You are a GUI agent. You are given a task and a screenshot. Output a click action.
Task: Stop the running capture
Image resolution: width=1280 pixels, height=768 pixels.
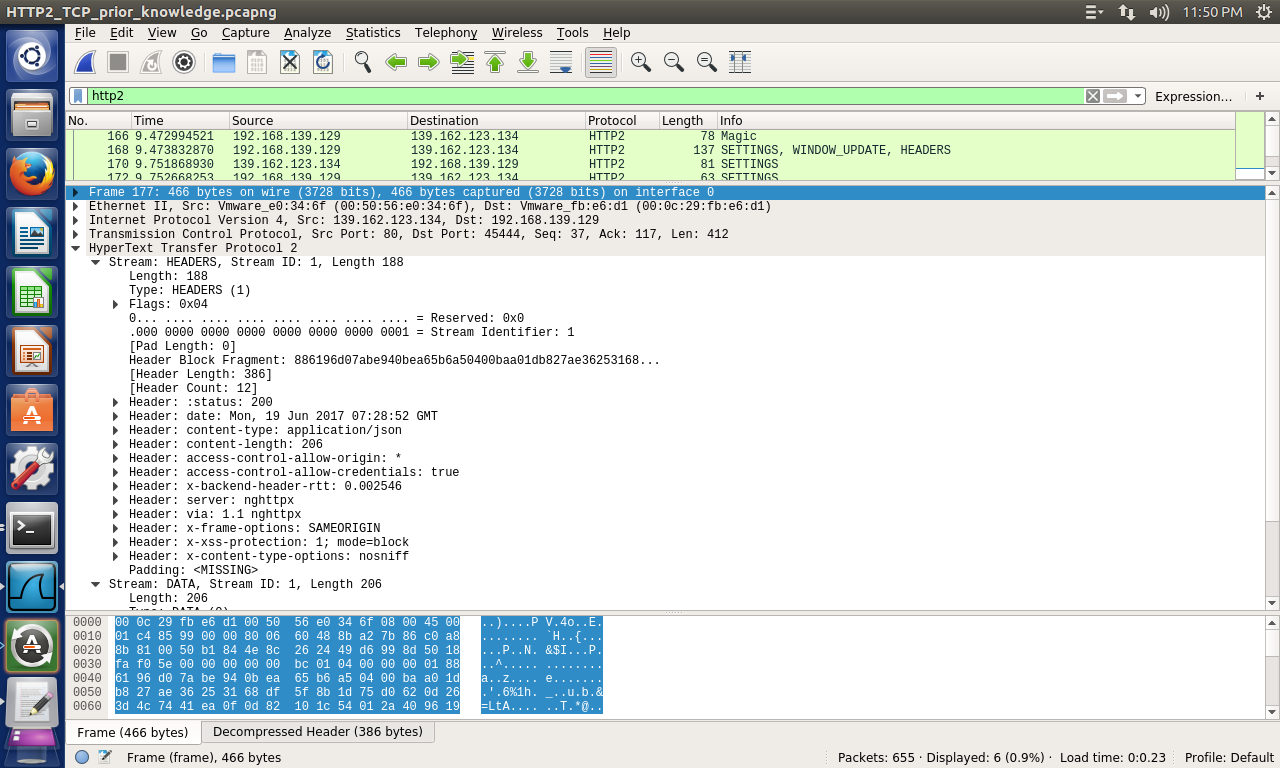tap(118, 62)
